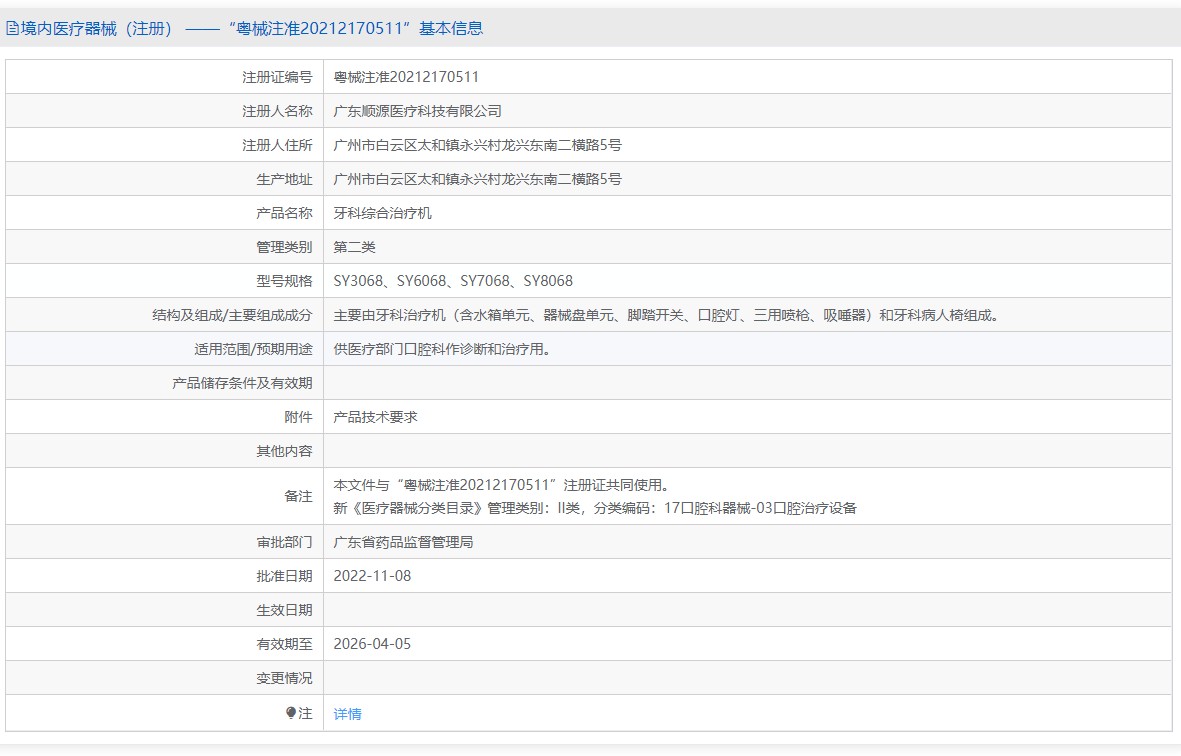Select the 备注 label
Viewport: 1181px width, 756px height.
(298, 496)
